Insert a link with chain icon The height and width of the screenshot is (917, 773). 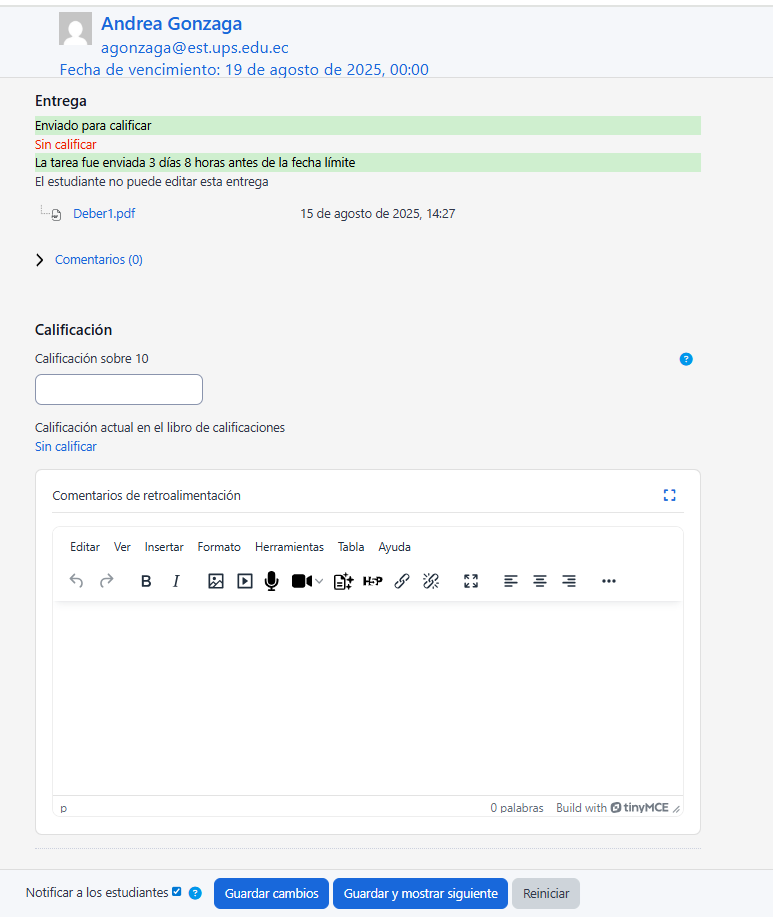(402, 581)
